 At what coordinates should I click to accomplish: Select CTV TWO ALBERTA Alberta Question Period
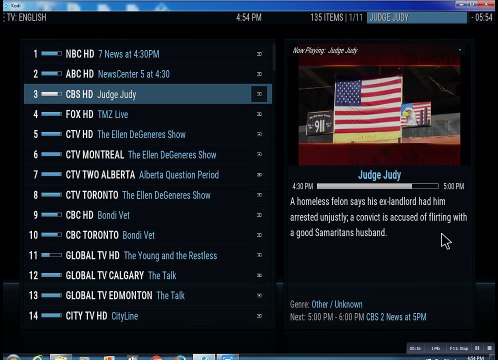(148, 175)
